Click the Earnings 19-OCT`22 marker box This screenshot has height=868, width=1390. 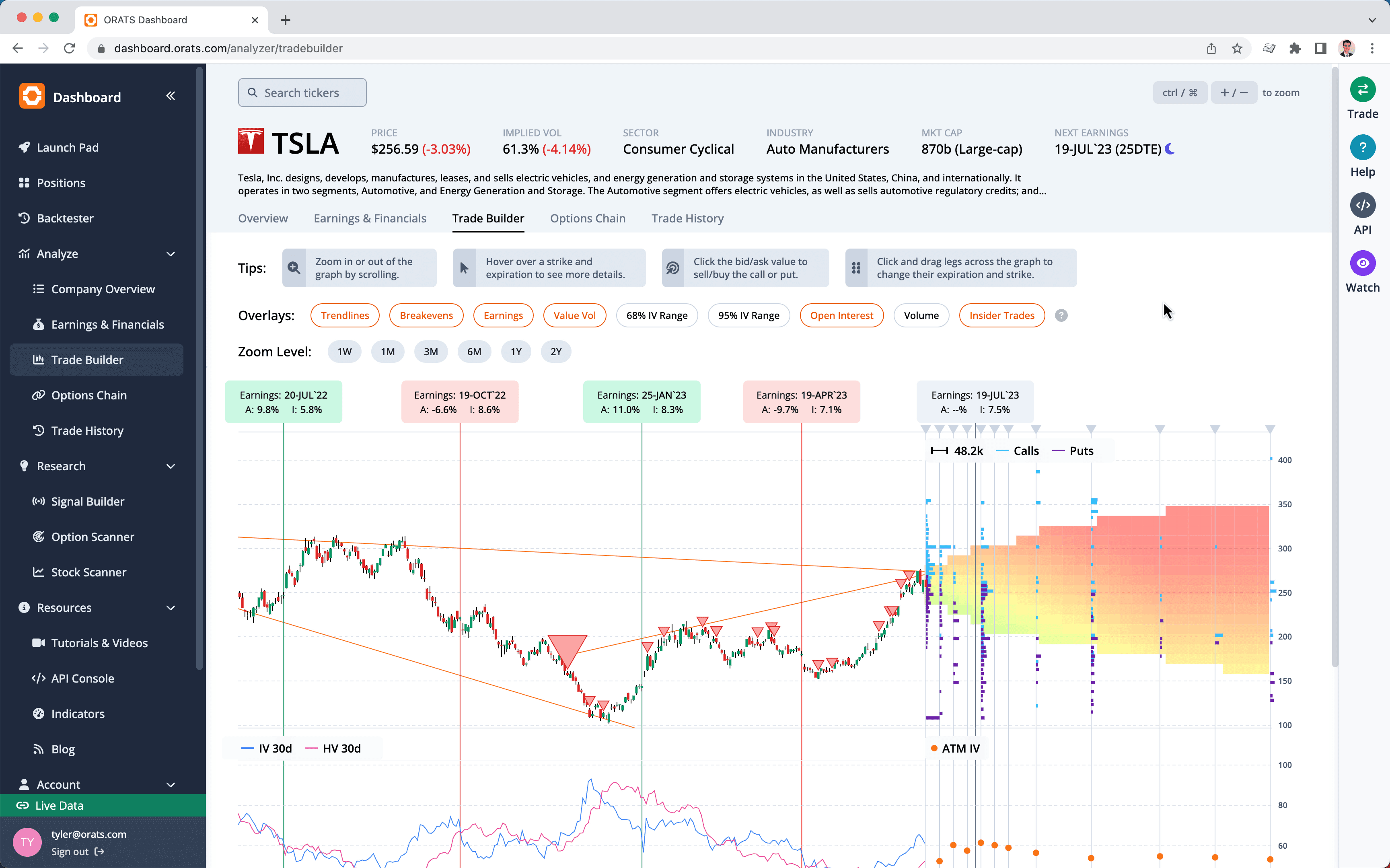(x=460, y=402)
